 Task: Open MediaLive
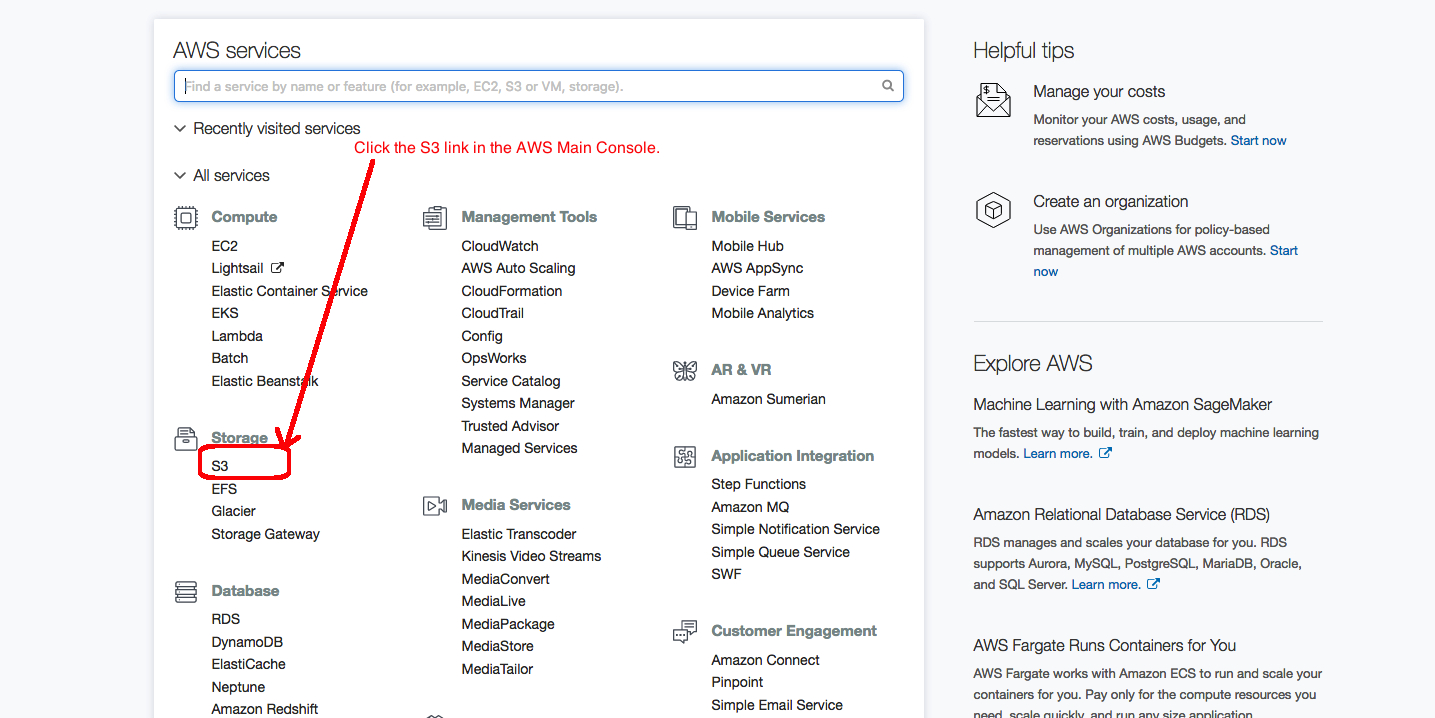pyautogui.click(x=493, y=601)
